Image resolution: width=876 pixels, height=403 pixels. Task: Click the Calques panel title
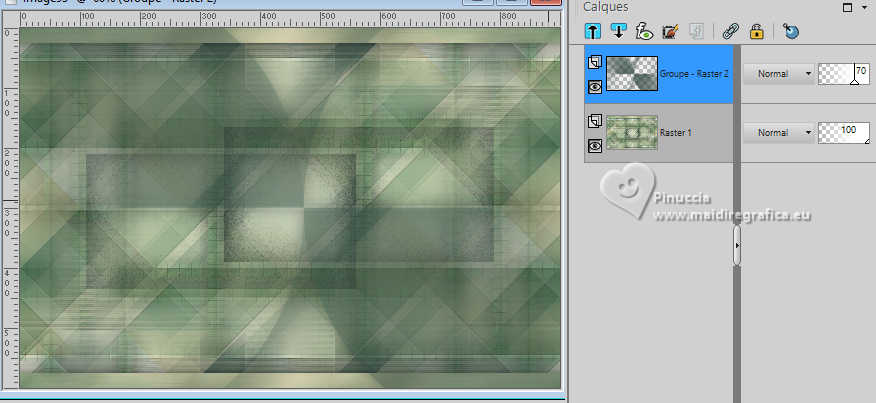coord(606,7)
